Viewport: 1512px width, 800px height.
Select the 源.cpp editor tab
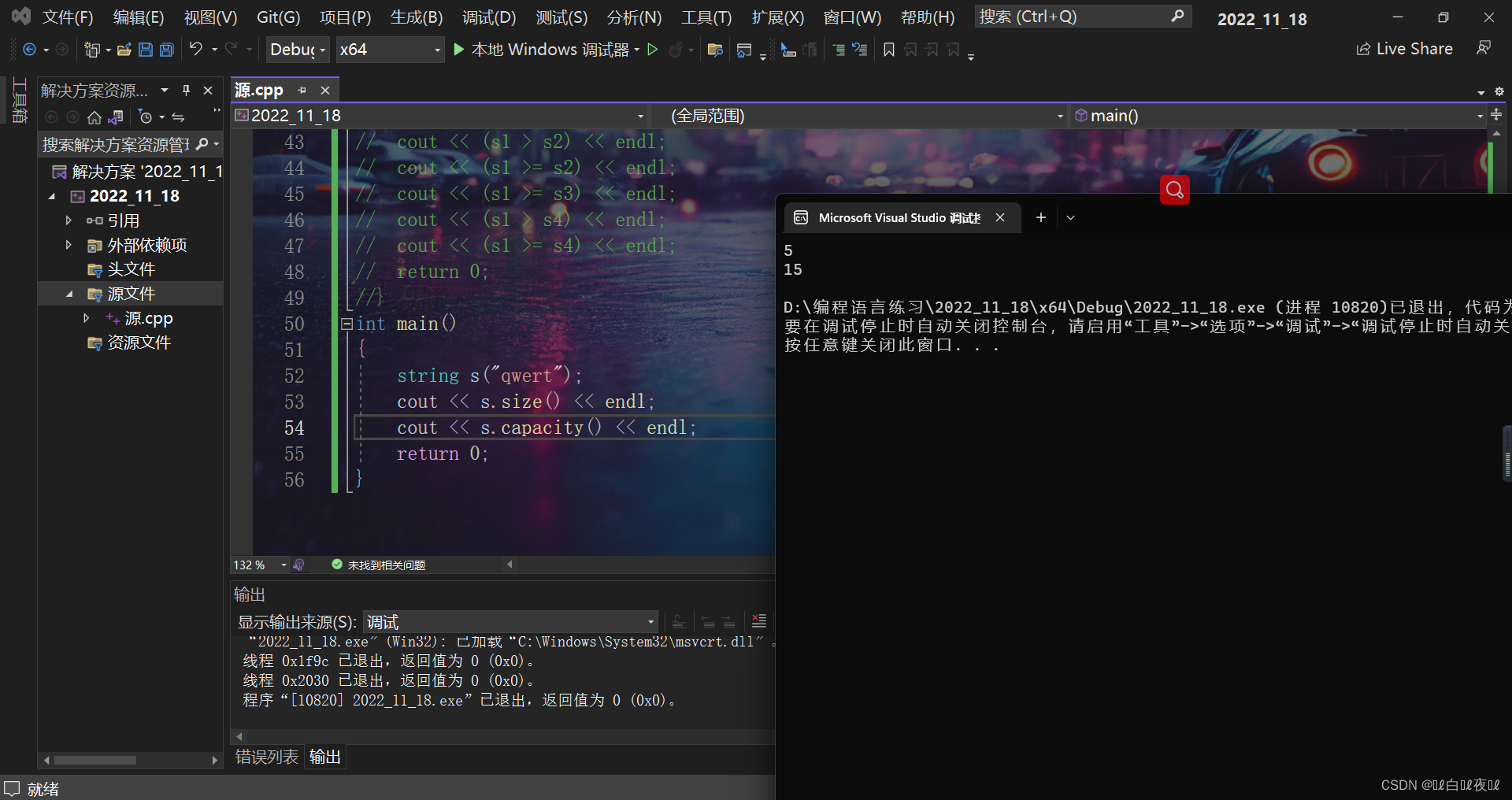tap(259, 90)
